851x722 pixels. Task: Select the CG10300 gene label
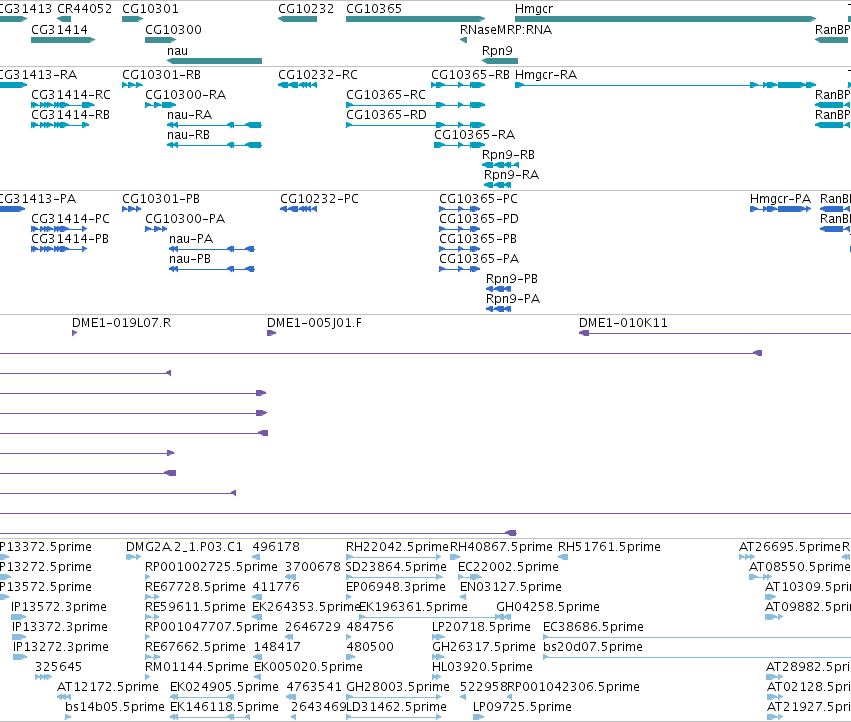173,30
